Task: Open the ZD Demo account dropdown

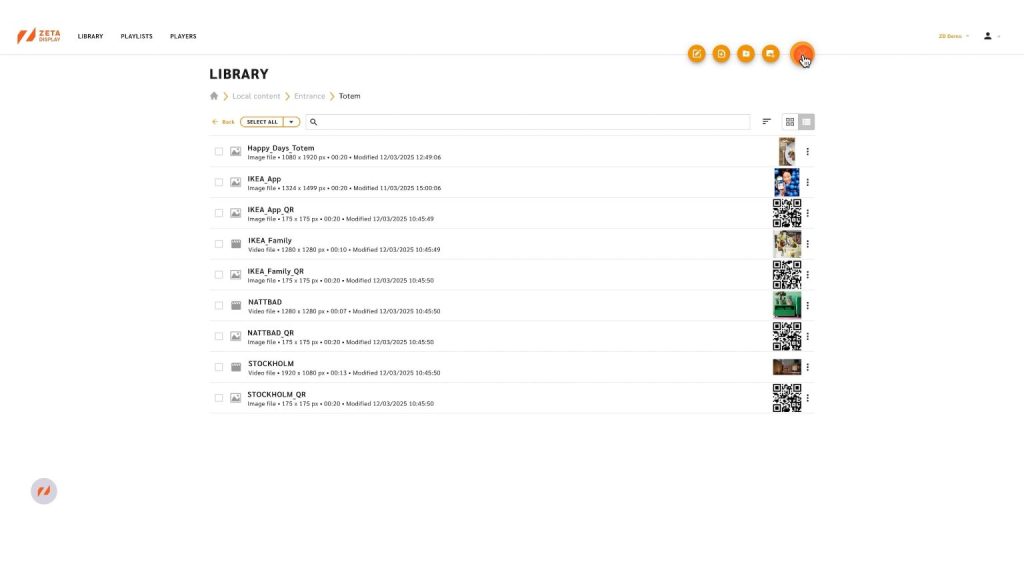Action: (x=954, y=36)
